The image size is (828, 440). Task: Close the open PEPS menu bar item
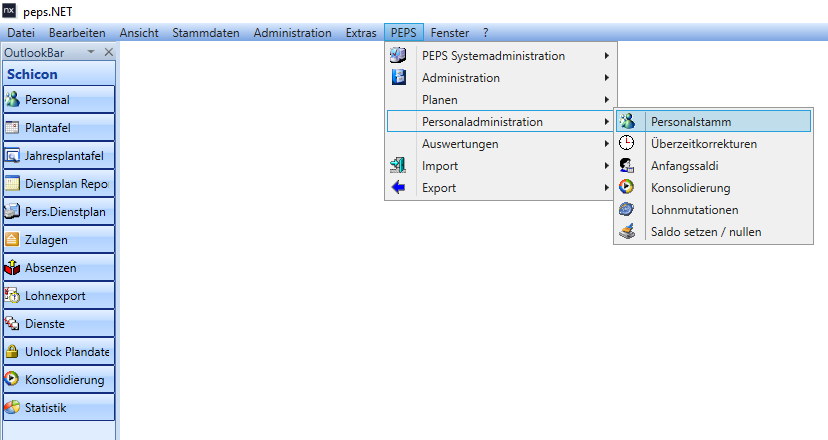click(x=403, y=33)
